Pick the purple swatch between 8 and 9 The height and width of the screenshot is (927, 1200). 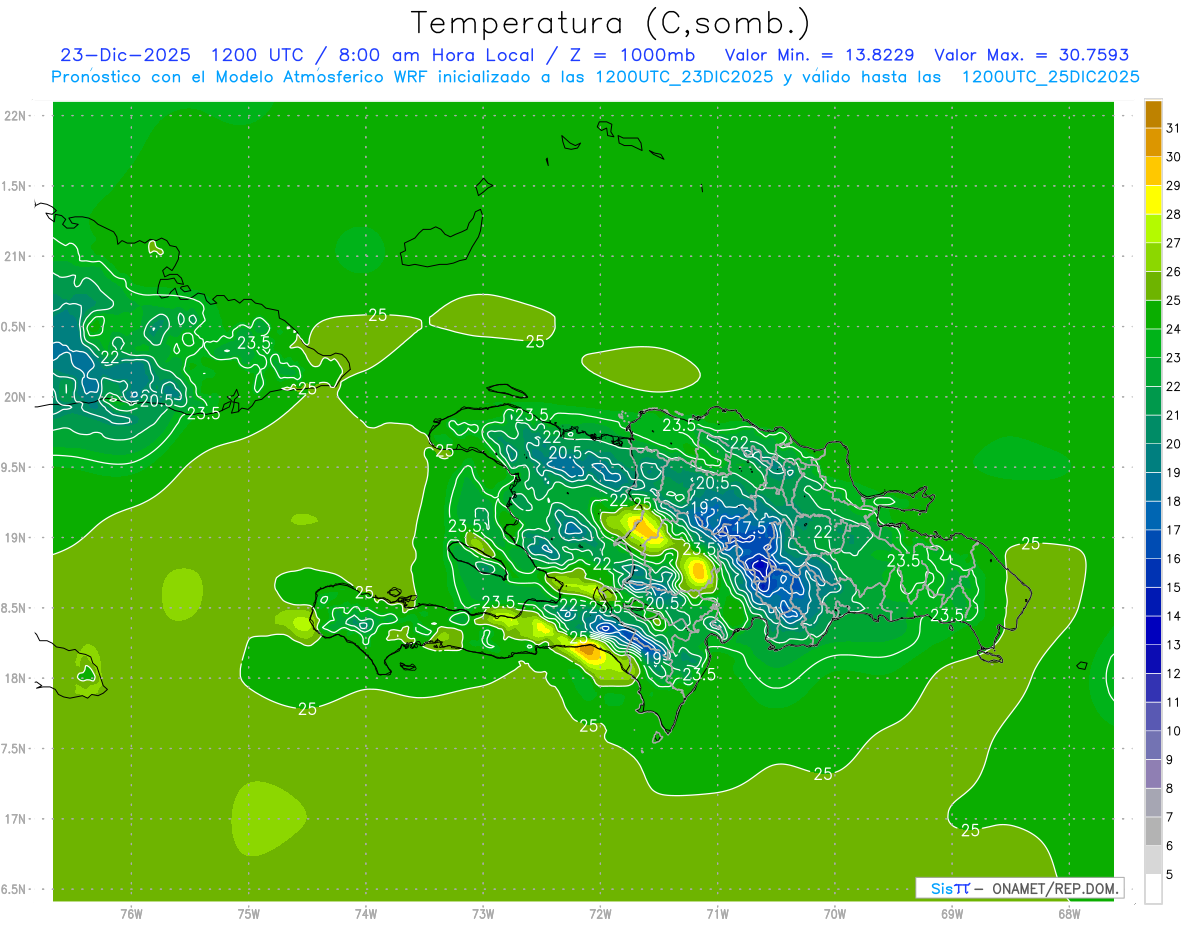click(1153, 774)
